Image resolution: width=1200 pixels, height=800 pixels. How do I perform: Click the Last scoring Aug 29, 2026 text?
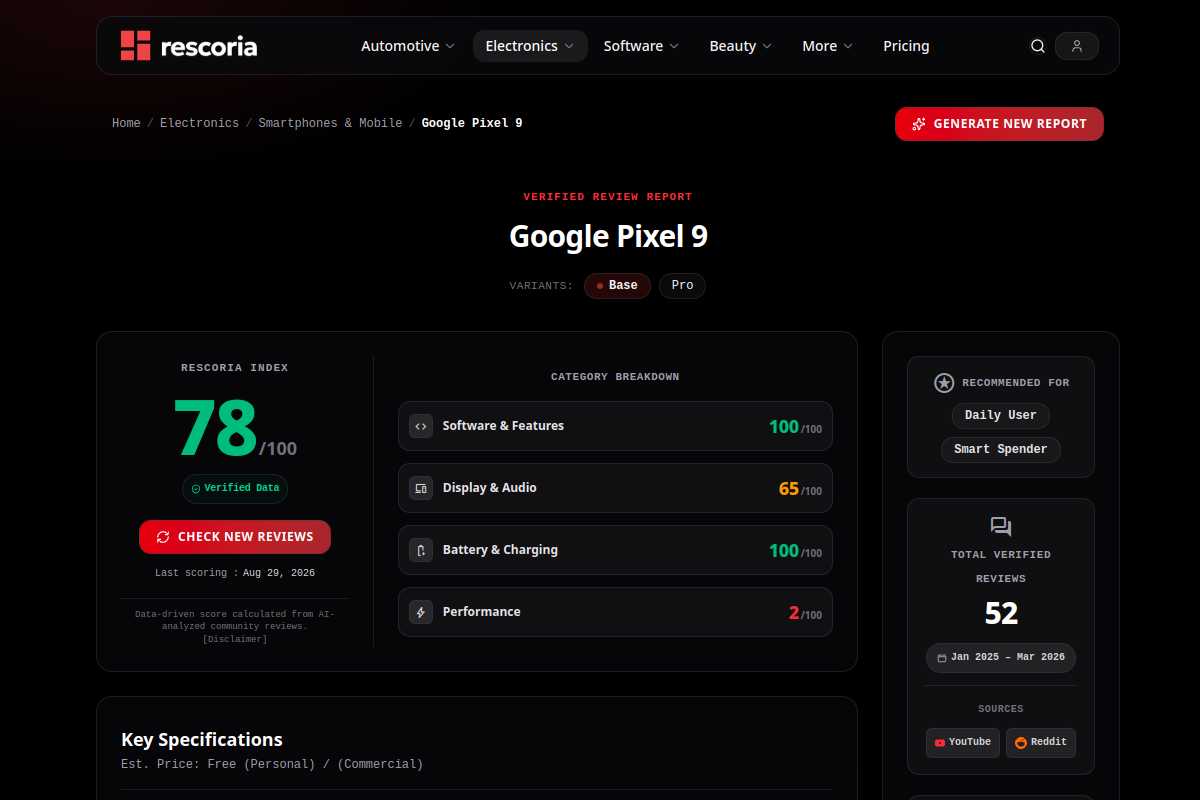click(235, 573)
